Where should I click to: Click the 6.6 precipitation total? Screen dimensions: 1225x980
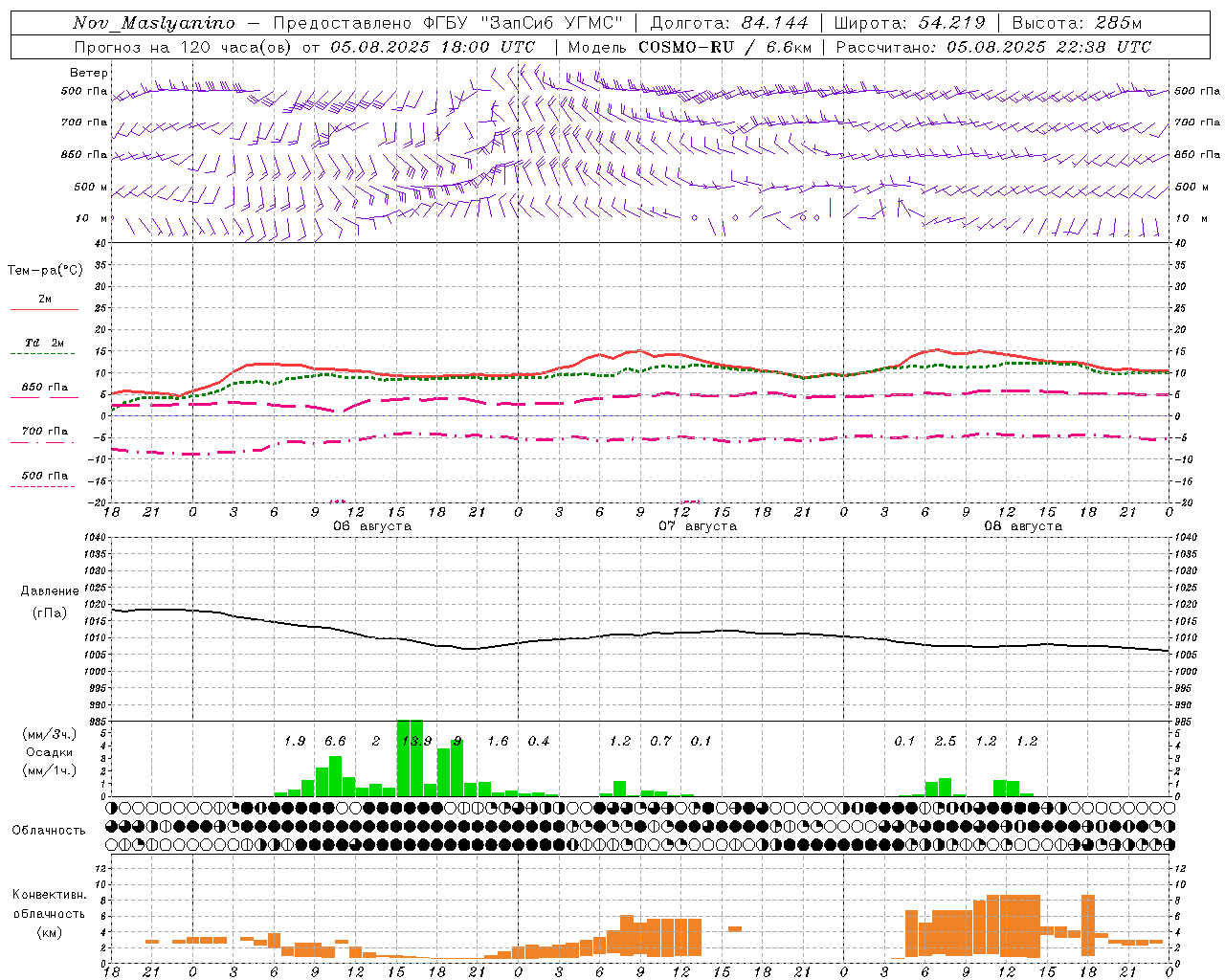click(x=335, y=742)
